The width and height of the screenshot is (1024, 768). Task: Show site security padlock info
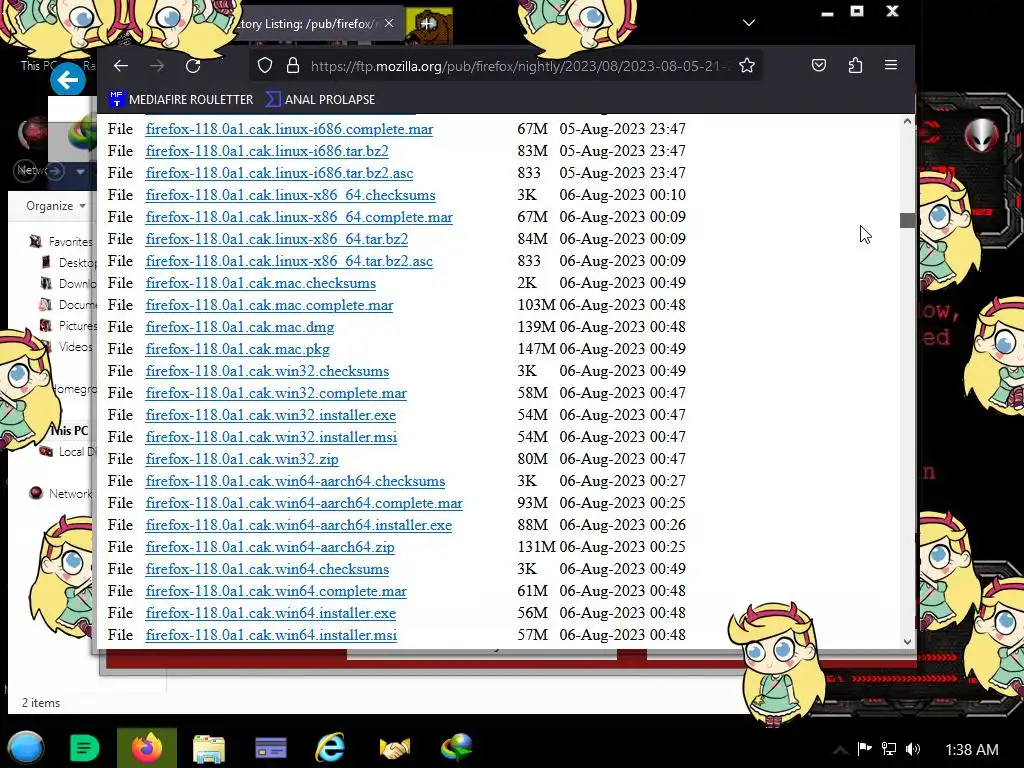(293, 65)
